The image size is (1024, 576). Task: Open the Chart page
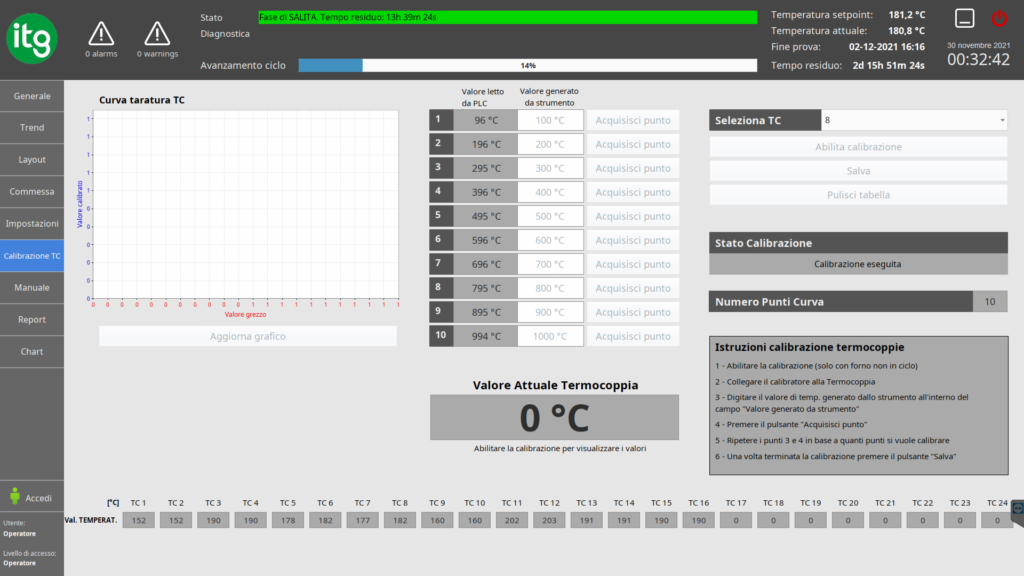tap(32, 351)
